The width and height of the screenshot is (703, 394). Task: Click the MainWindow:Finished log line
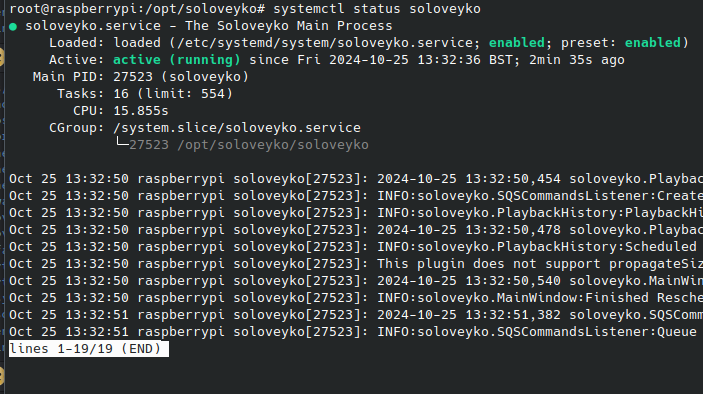click(356, 298)
